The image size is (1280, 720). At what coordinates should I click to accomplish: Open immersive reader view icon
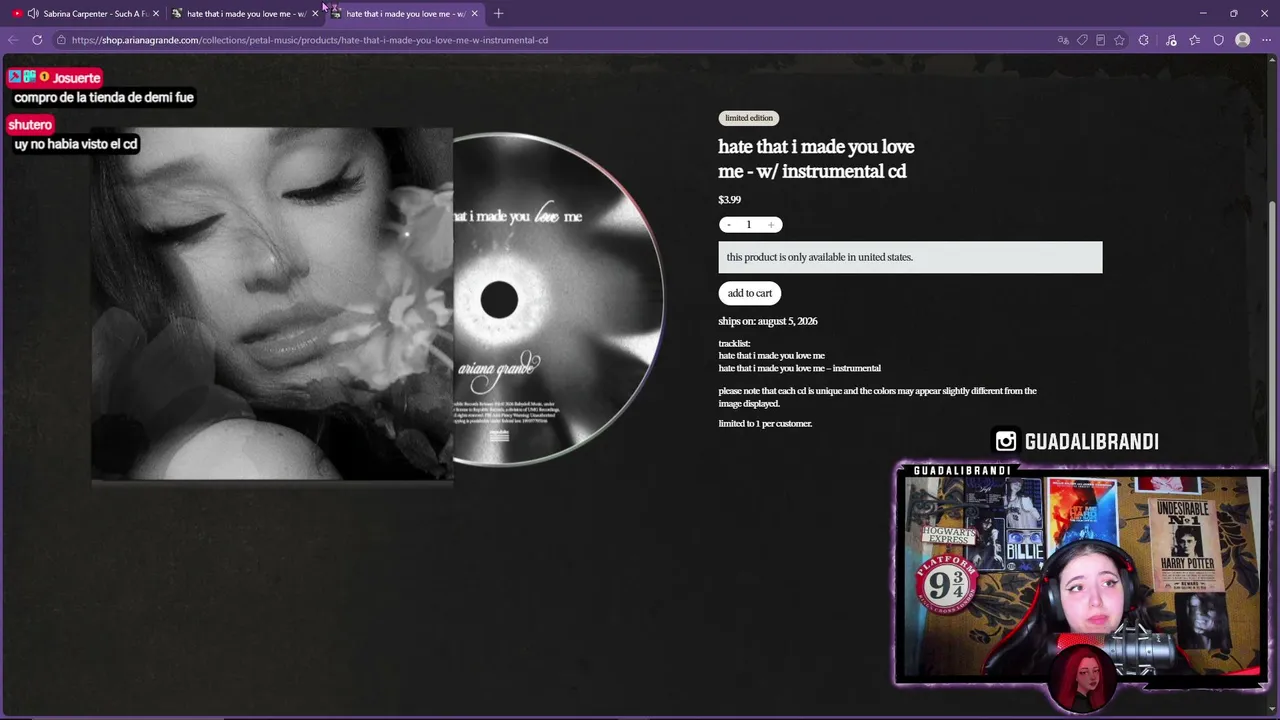(1100, 40)
